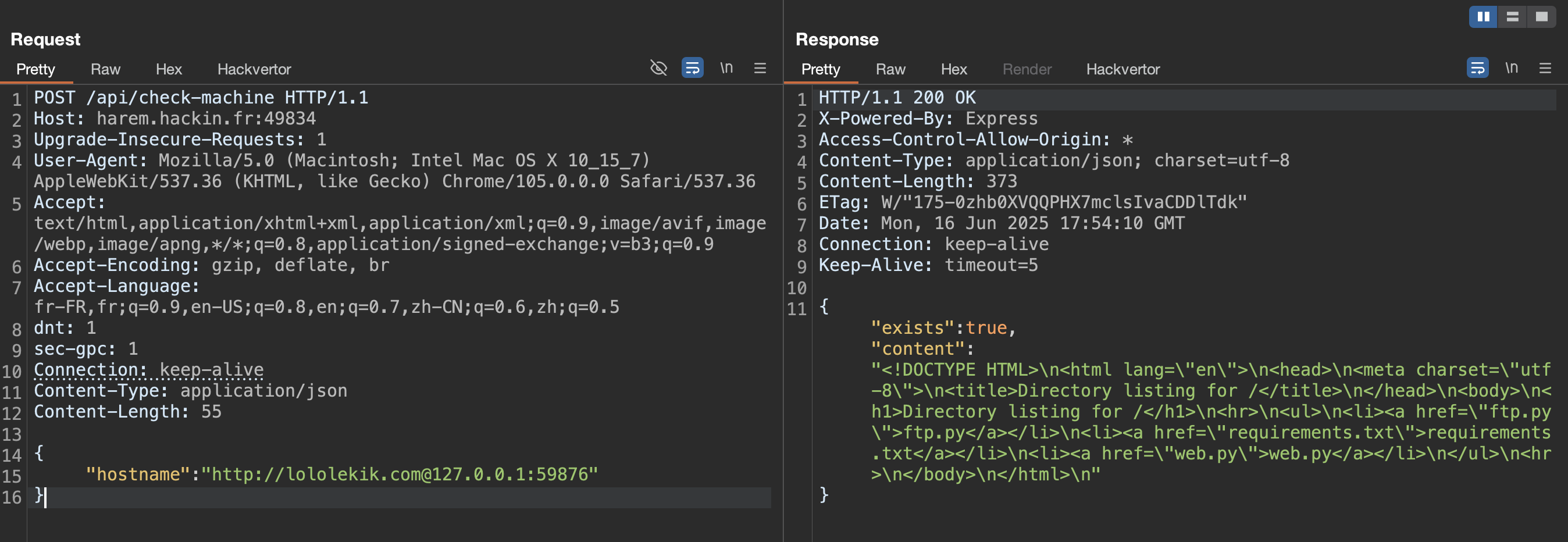Select top-bottom stacked layout icon
Screen dimensions: 1568x542
click(1512, 17)
